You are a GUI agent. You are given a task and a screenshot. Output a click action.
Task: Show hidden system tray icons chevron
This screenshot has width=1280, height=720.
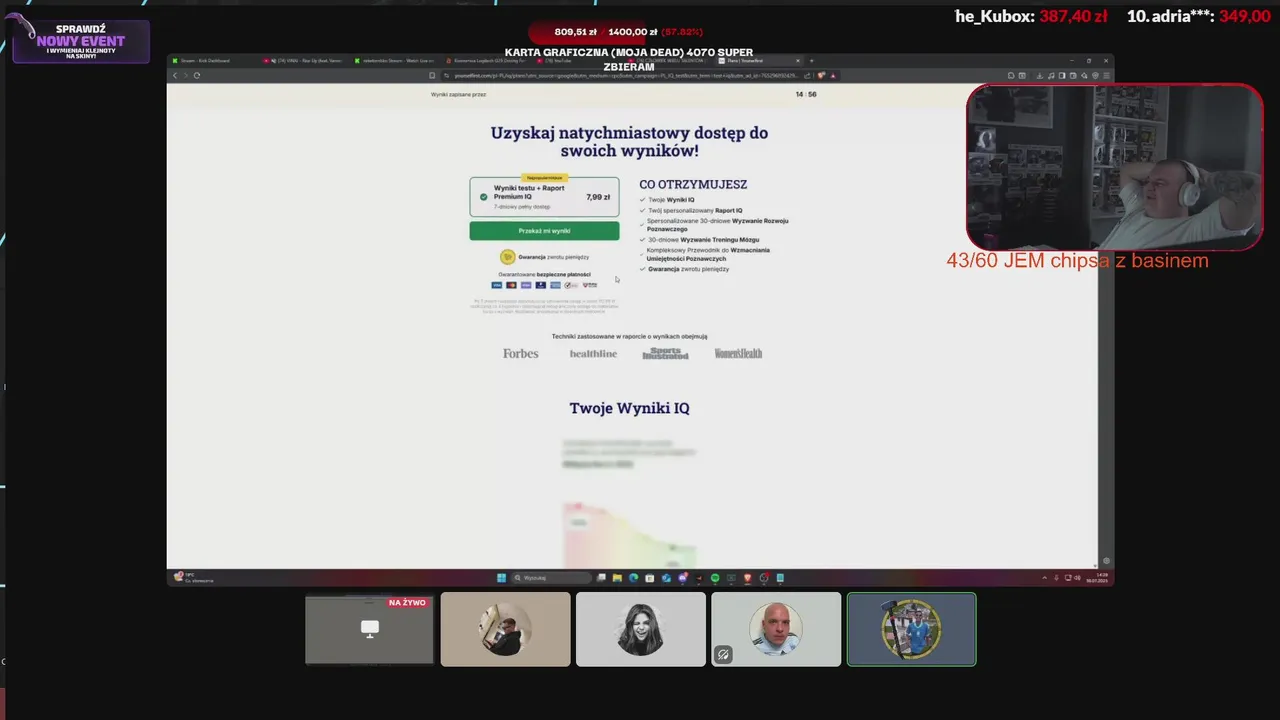click(x=1044, y=578)
